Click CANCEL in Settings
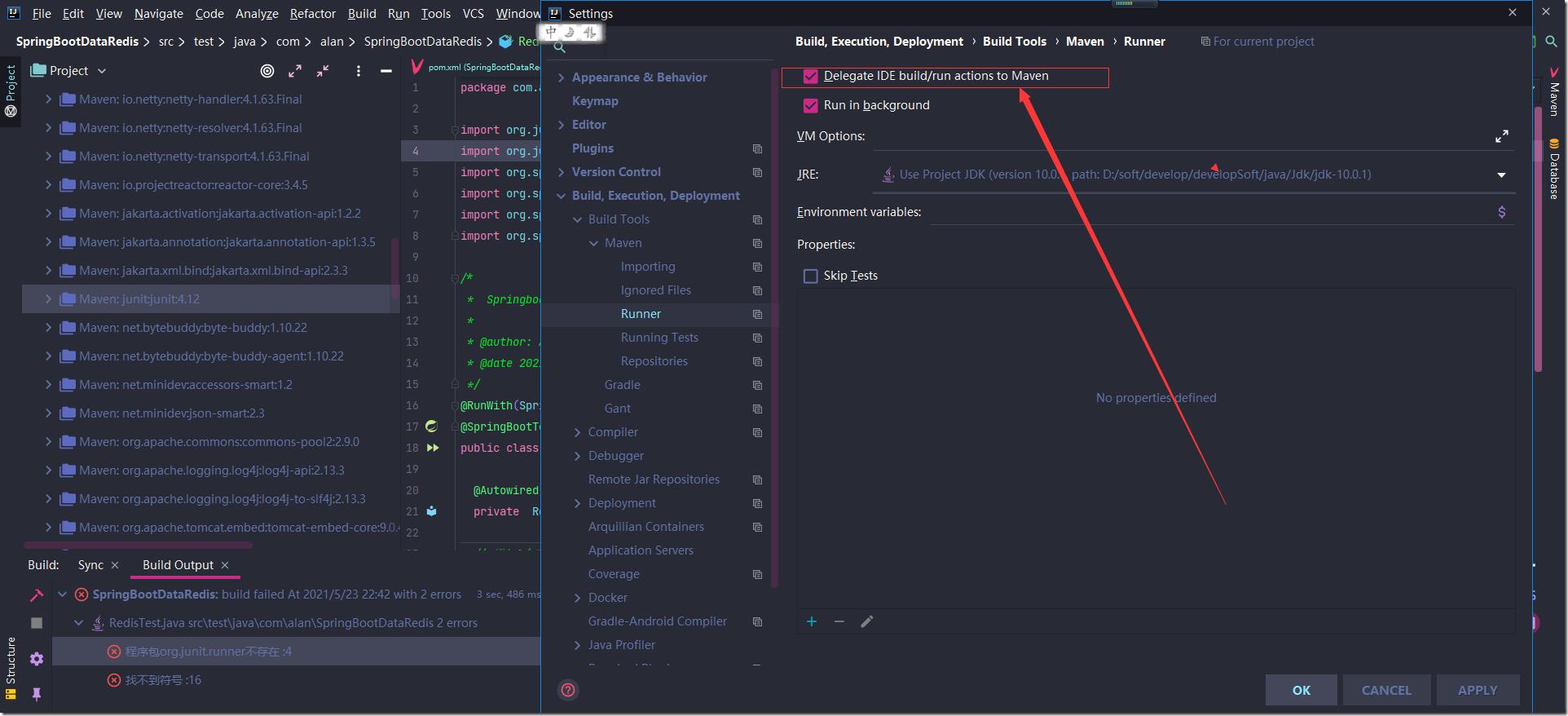Screen dimensions: 1568x716 (x=1386, y=690)
